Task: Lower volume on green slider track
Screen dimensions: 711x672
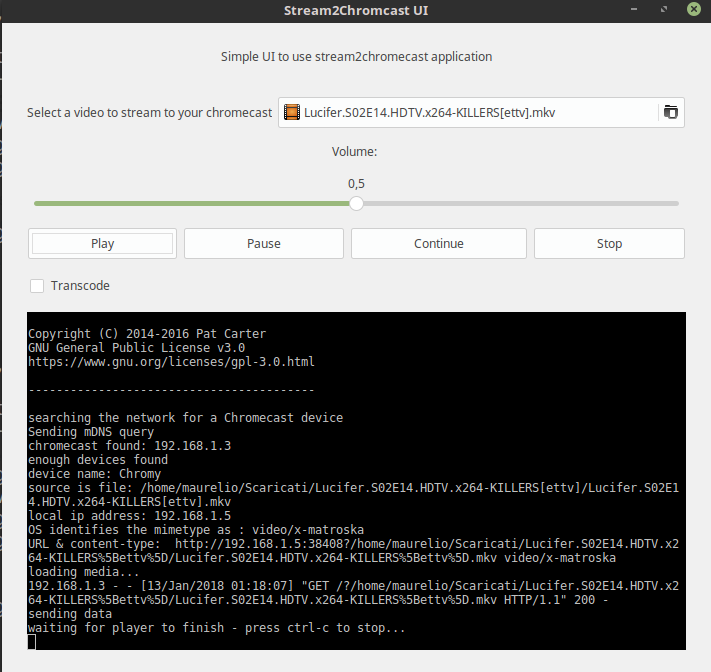Action: [x=190, y=204]
